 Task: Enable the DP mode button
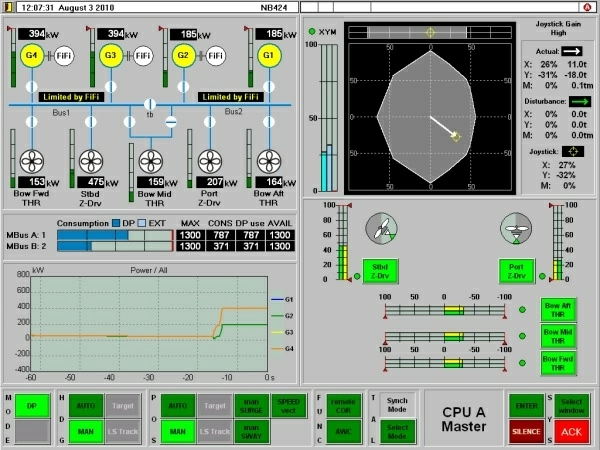(x=31, y=404)
